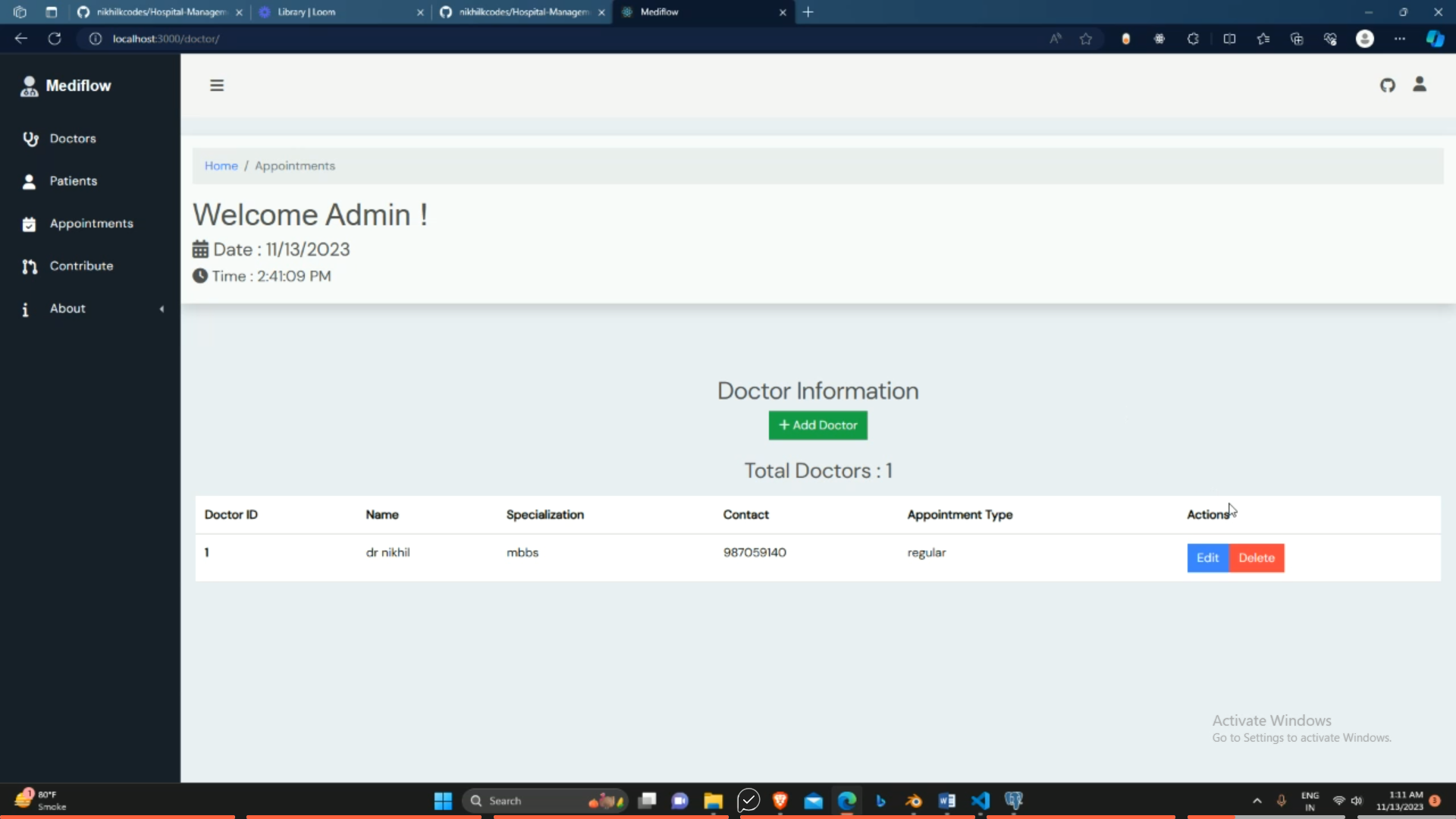Screen dimensions: 1456x819
Task: Click the About info icon in the sidebar
Action: pos(26,309)
